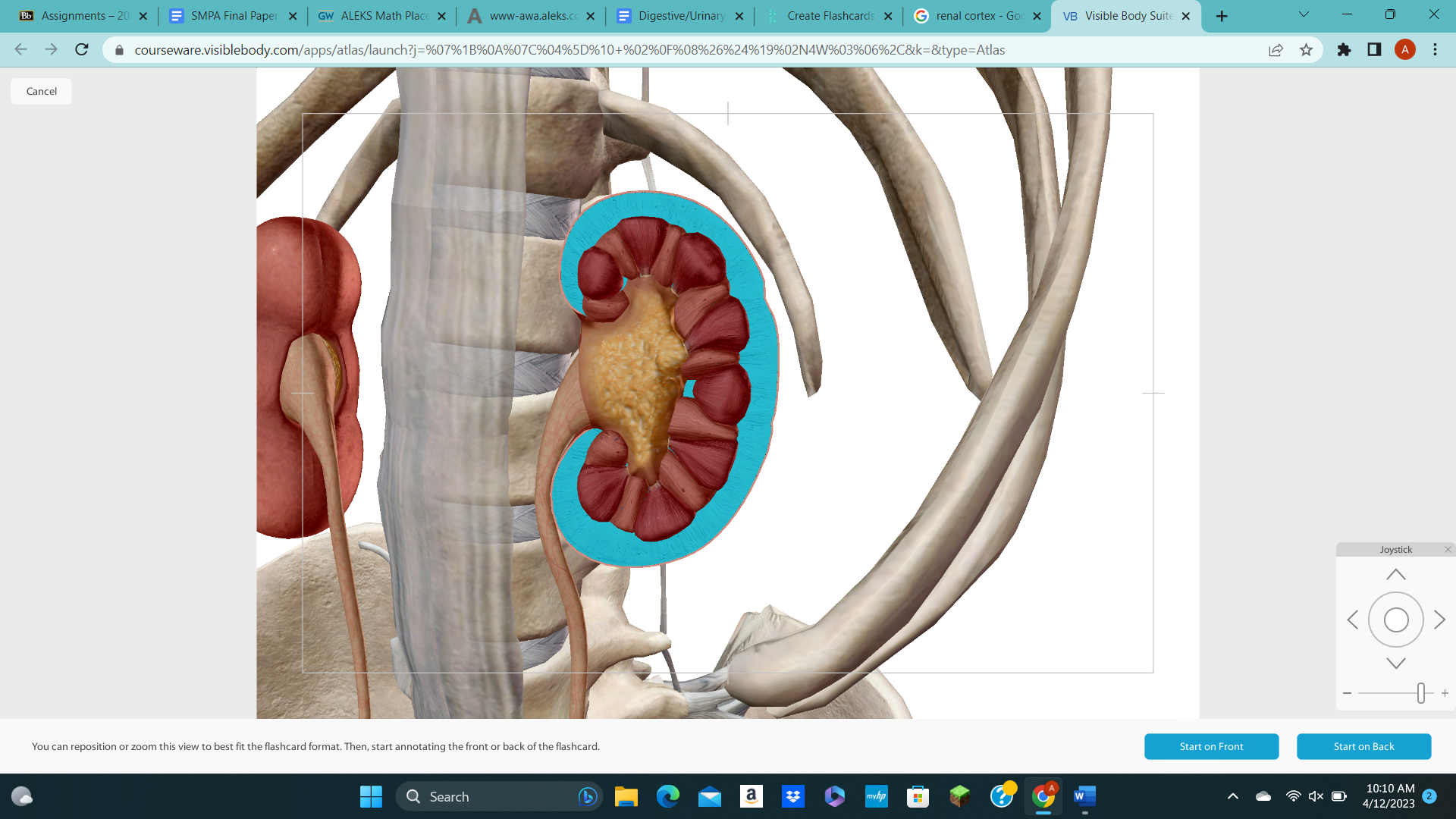
Task: Open the Chrome extensions puzzle icon
Action: [x=1344, y=49]
